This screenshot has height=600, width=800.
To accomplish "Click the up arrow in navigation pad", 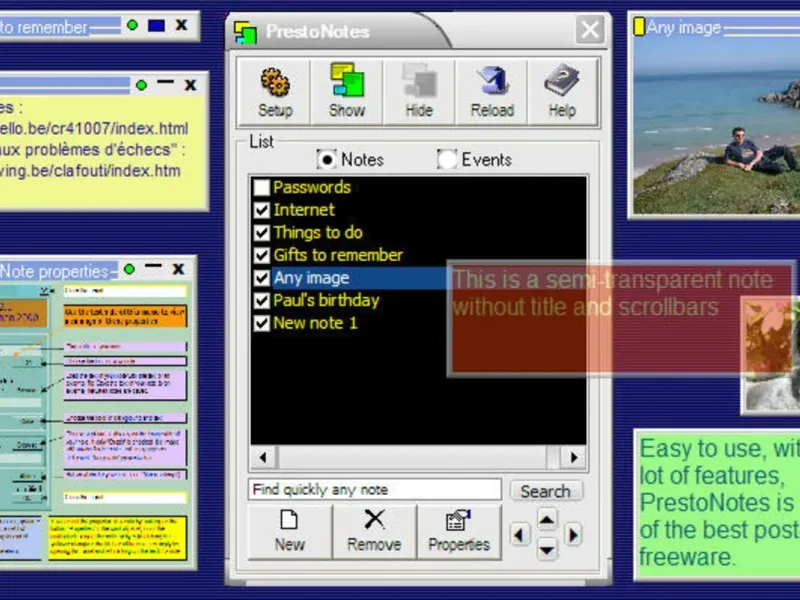I will [546, 520].
